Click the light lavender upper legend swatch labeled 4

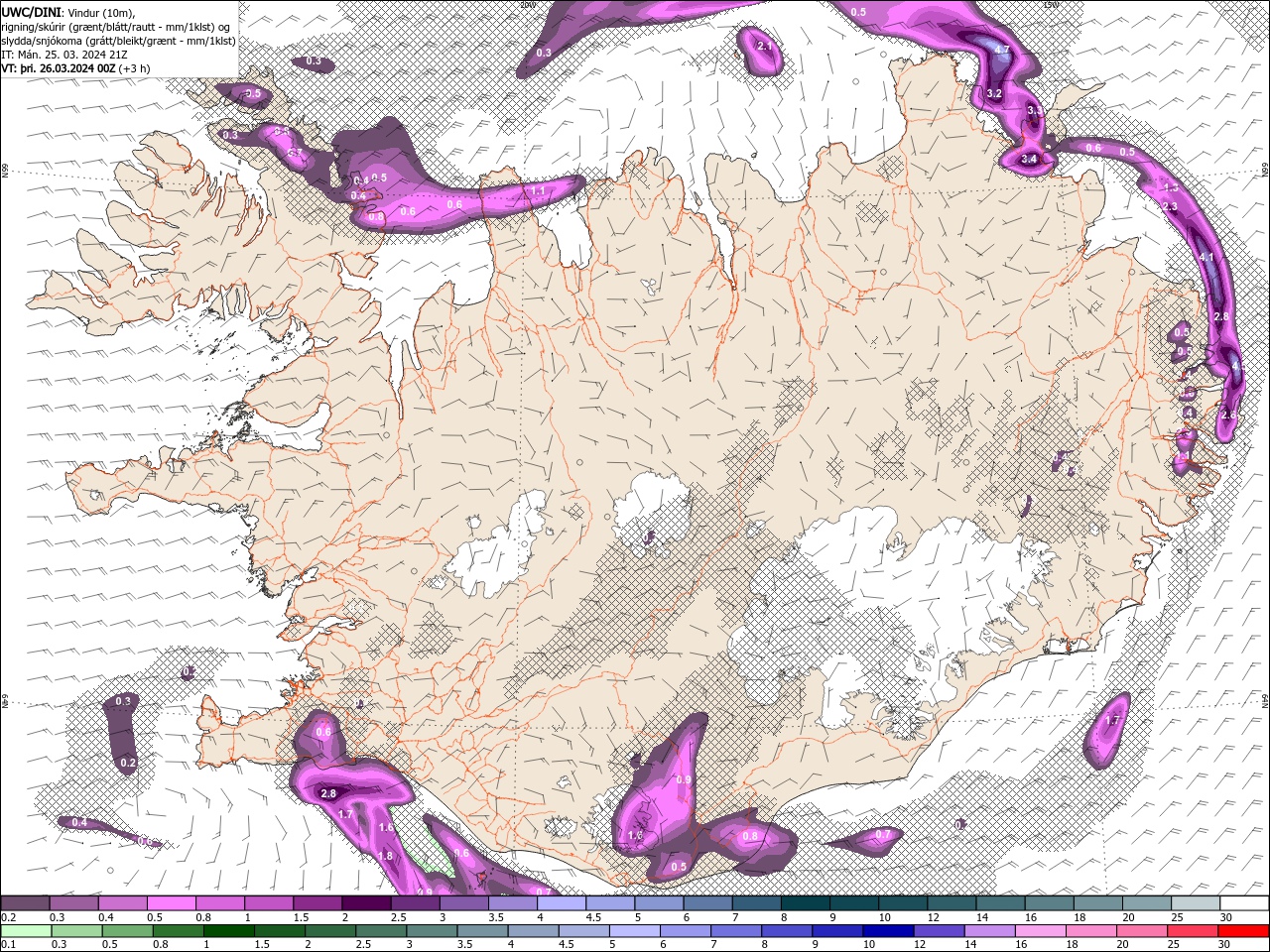tap(562, 902)
